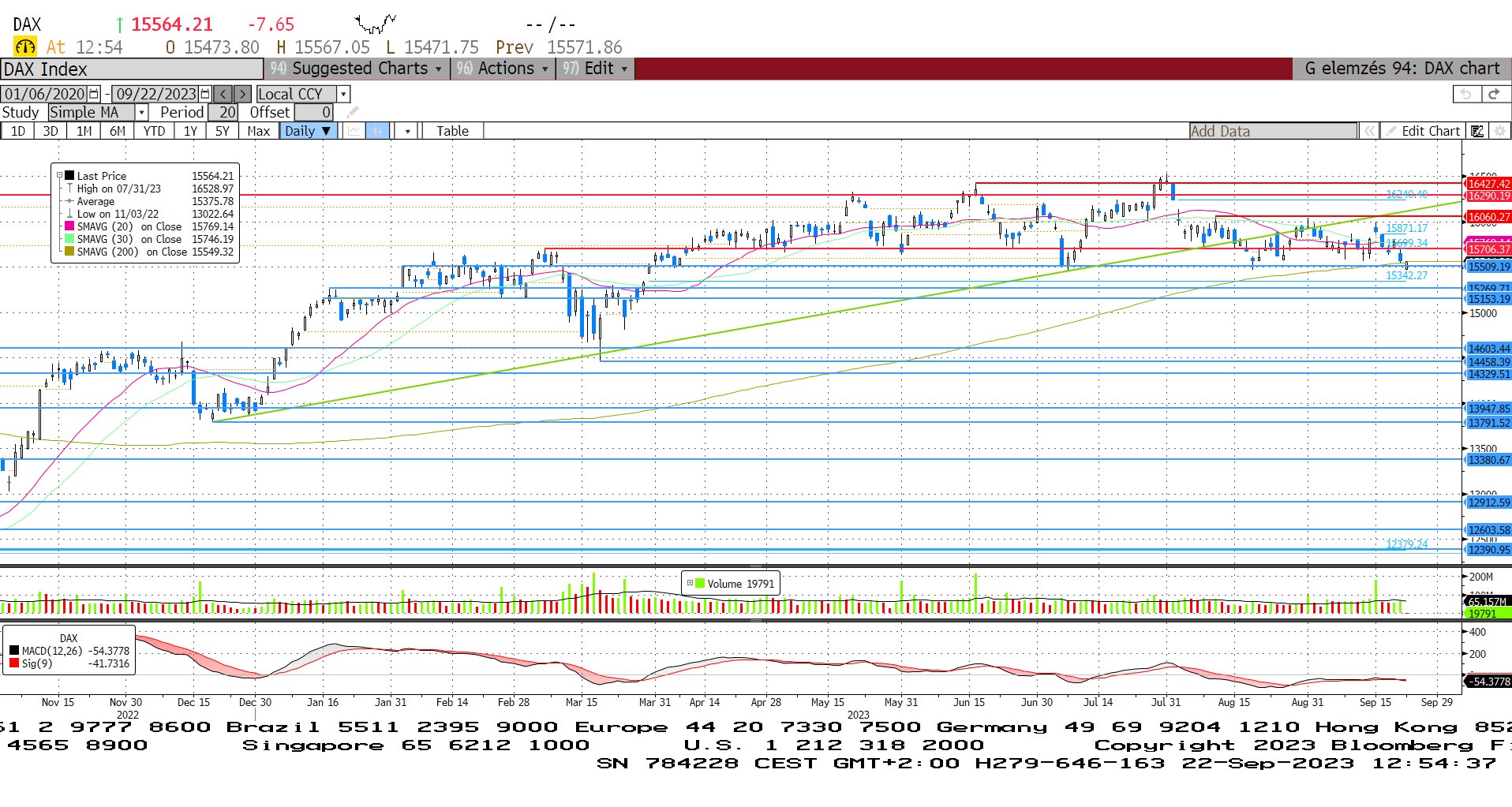
Task: Collapse the Last Price legend tree
Action: [59, 176]
